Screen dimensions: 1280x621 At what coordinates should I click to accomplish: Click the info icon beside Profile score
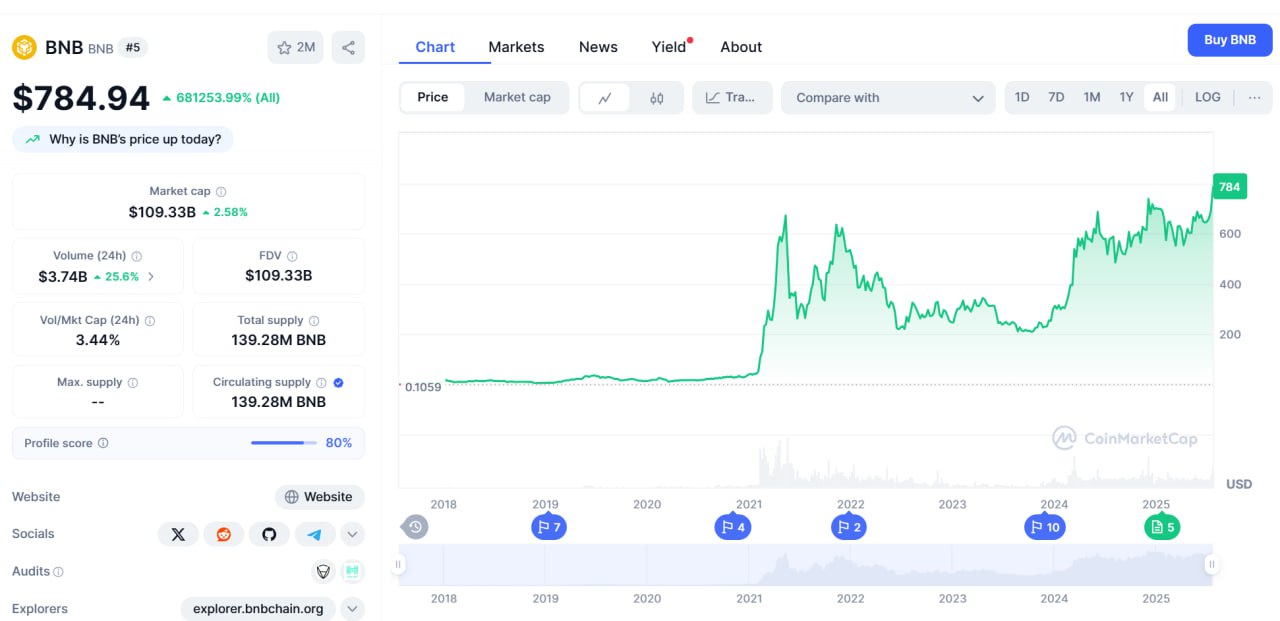coord(103,443)
